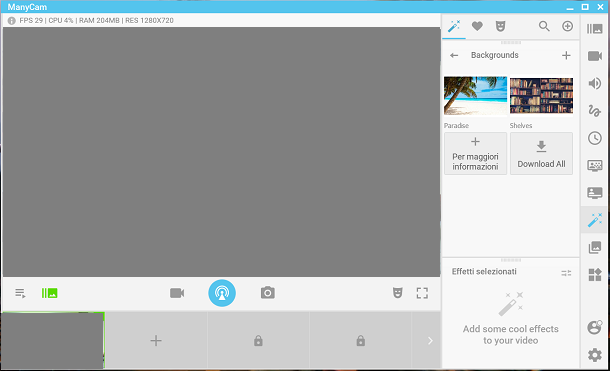This screenshot has height=371, width=610.
Task: Start streaming with blue broadcast button
Action: point(222,293)
